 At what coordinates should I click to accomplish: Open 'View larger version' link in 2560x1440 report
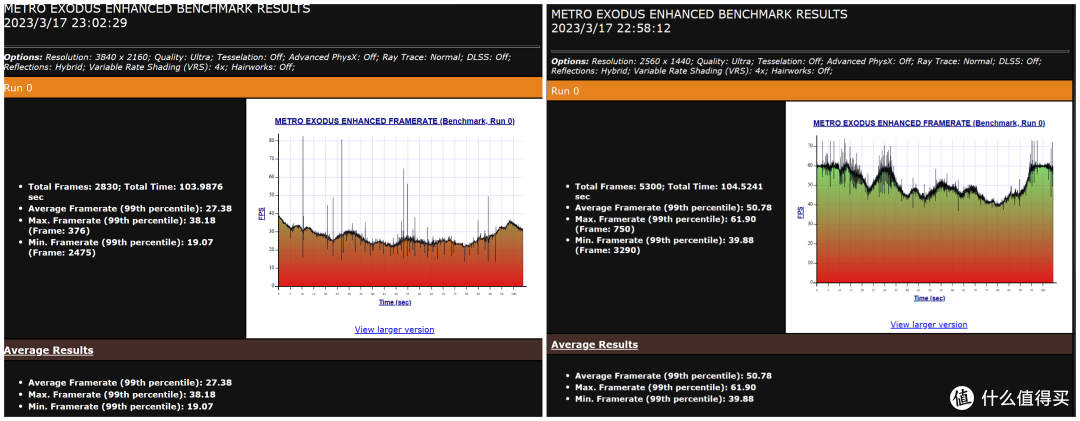coord(928,325)
